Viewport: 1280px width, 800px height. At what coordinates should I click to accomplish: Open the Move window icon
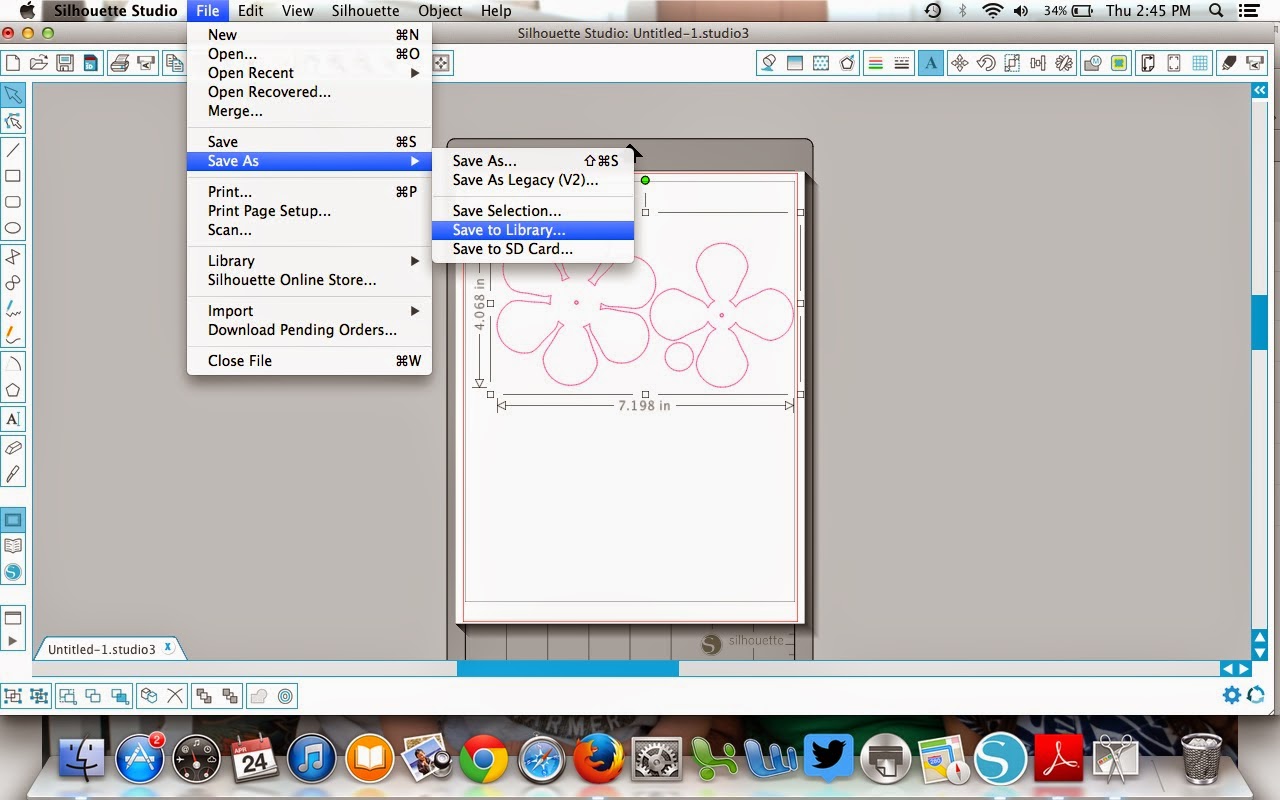point(959,63)
